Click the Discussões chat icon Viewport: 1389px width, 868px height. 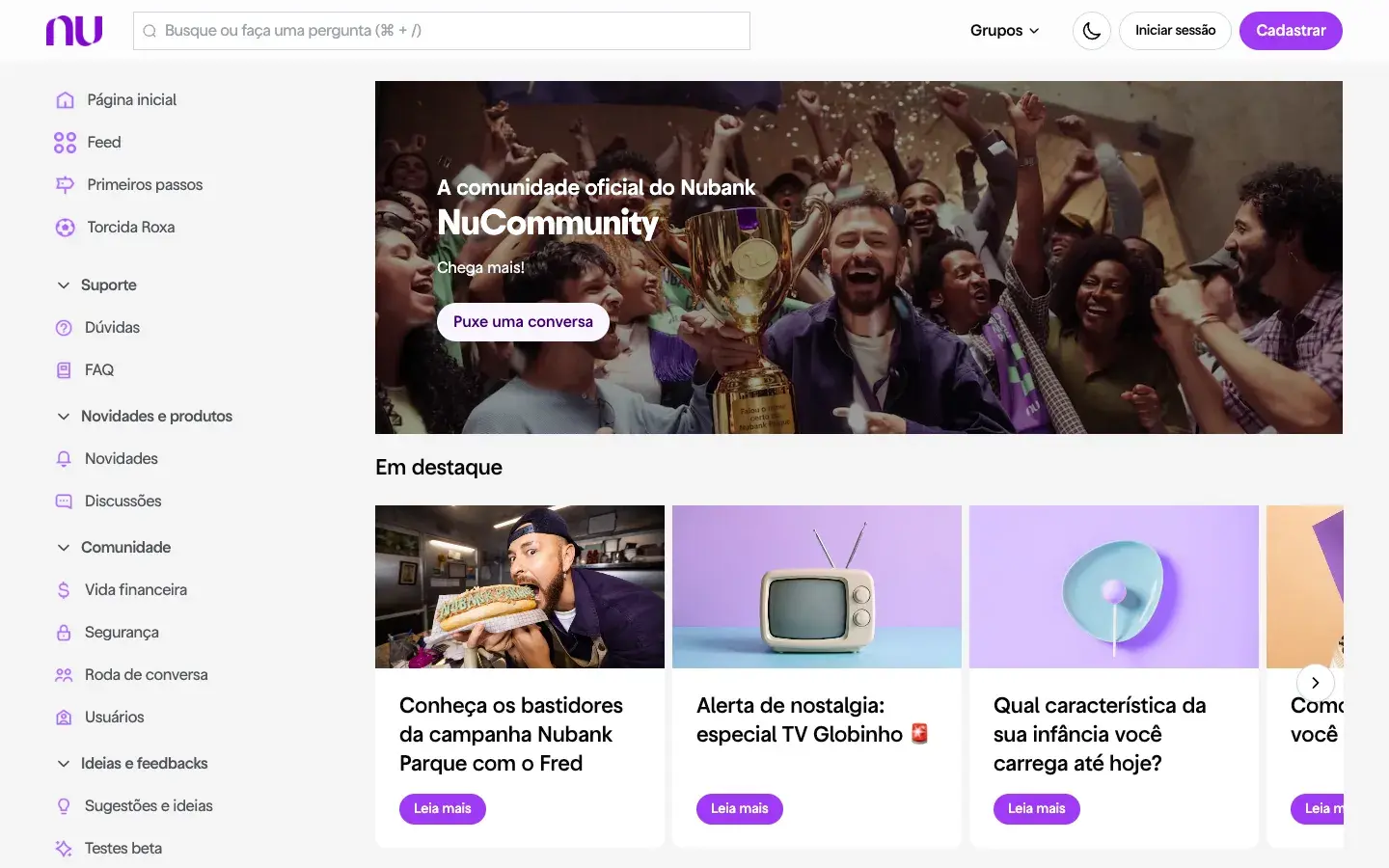64,502
